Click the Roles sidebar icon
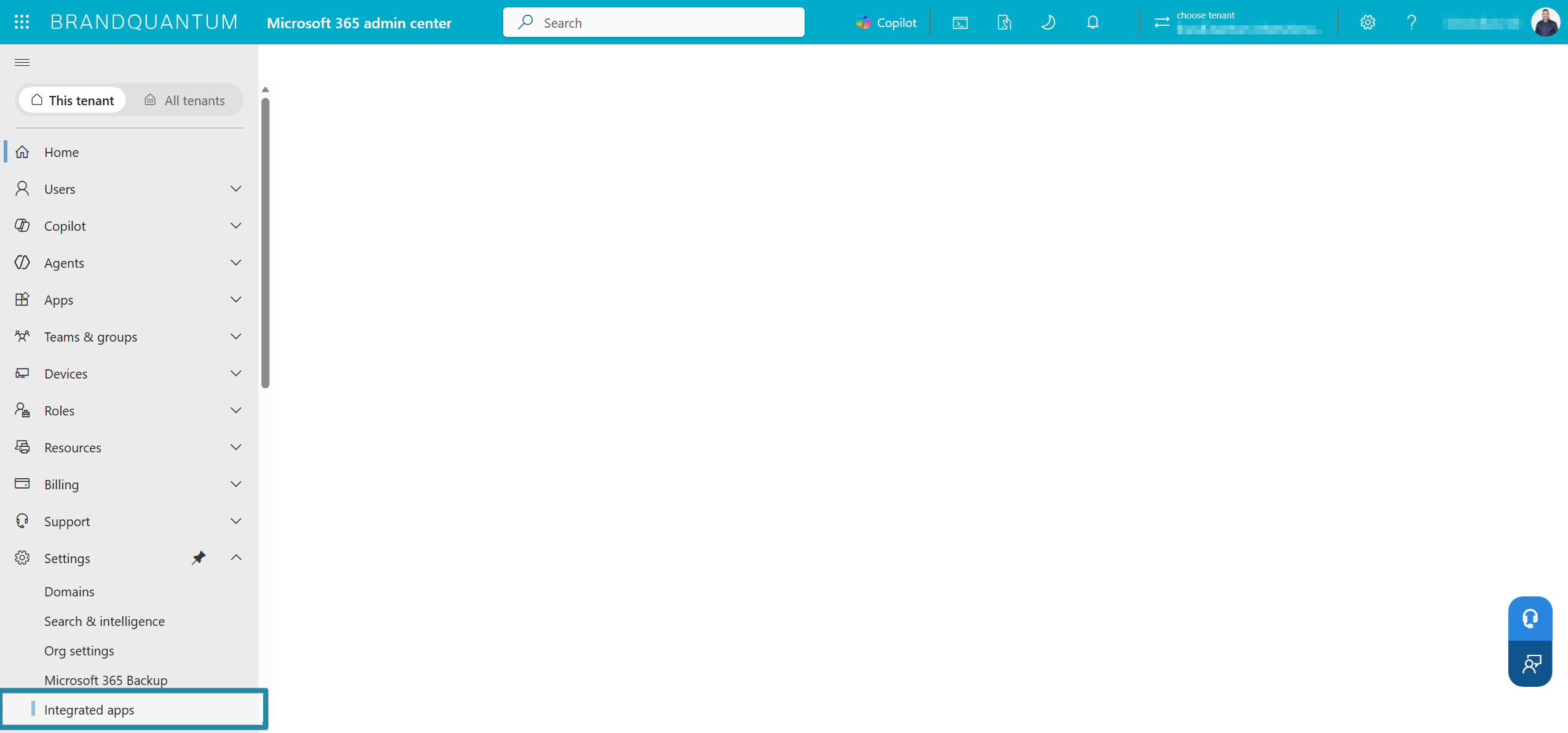1568x733 pixels. (22, 410)
